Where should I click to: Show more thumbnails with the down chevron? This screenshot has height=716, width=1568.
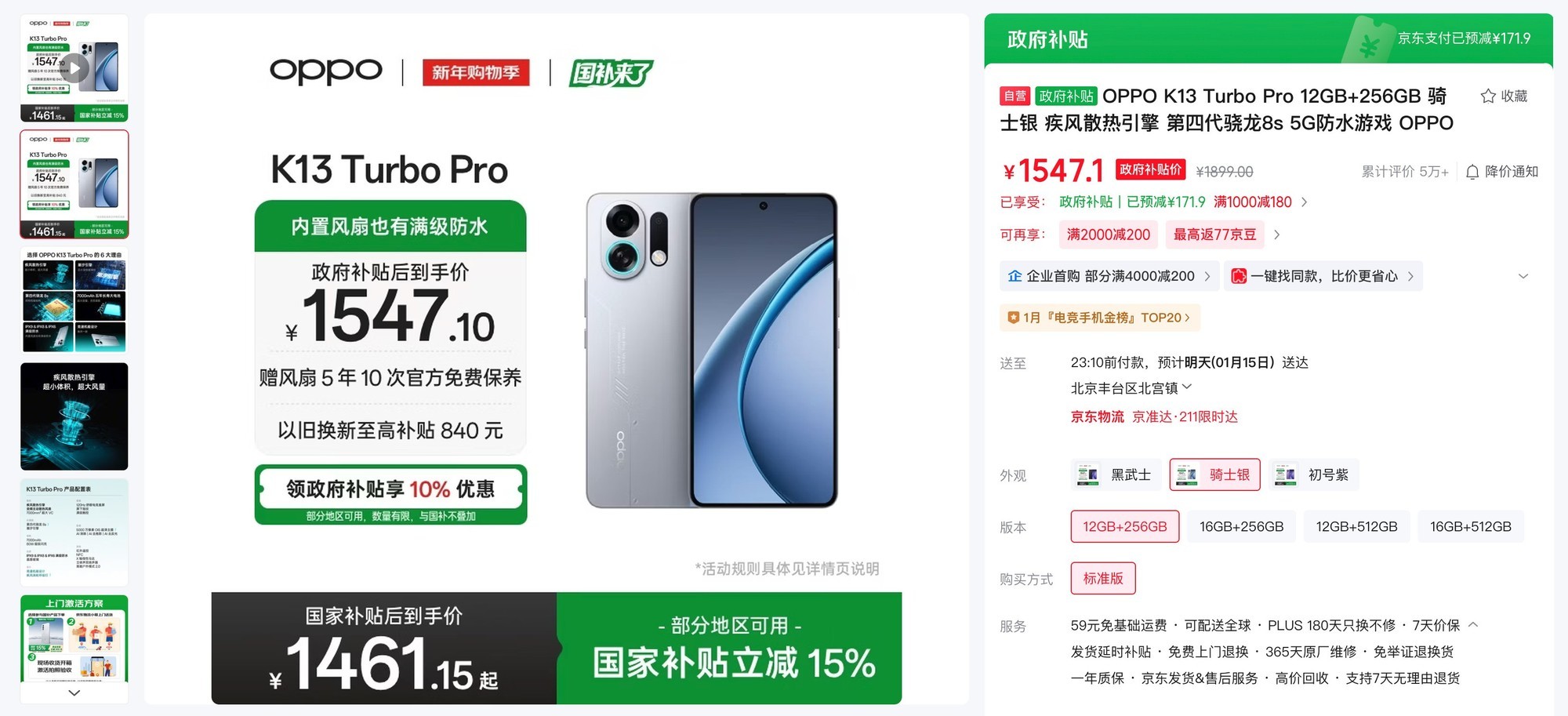[74, 692]
